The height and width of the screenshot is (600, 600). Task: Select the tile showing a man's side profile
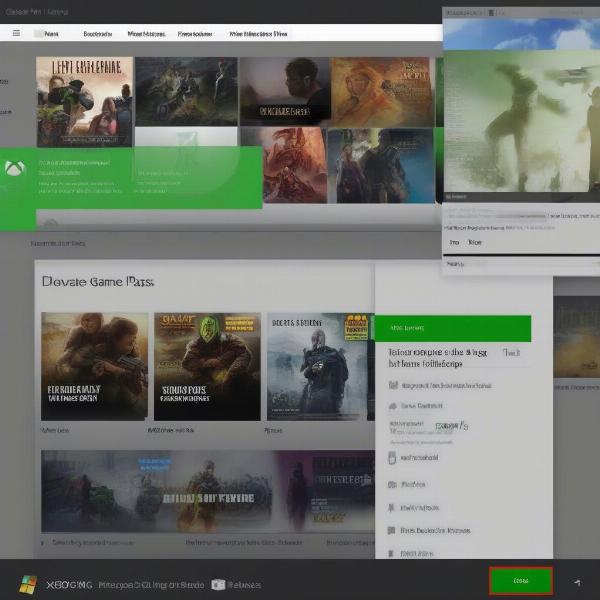[285, 91]
